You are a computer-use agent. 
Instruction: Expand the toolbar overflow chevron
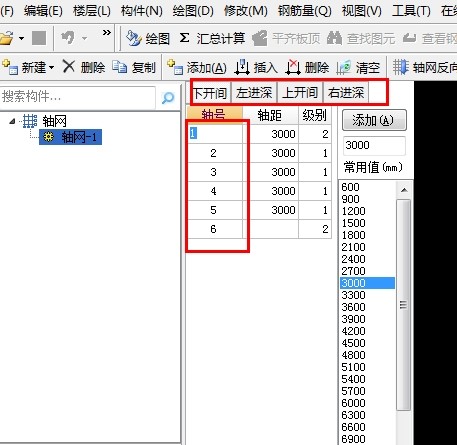pyautogui.click(x=107, y=33)
